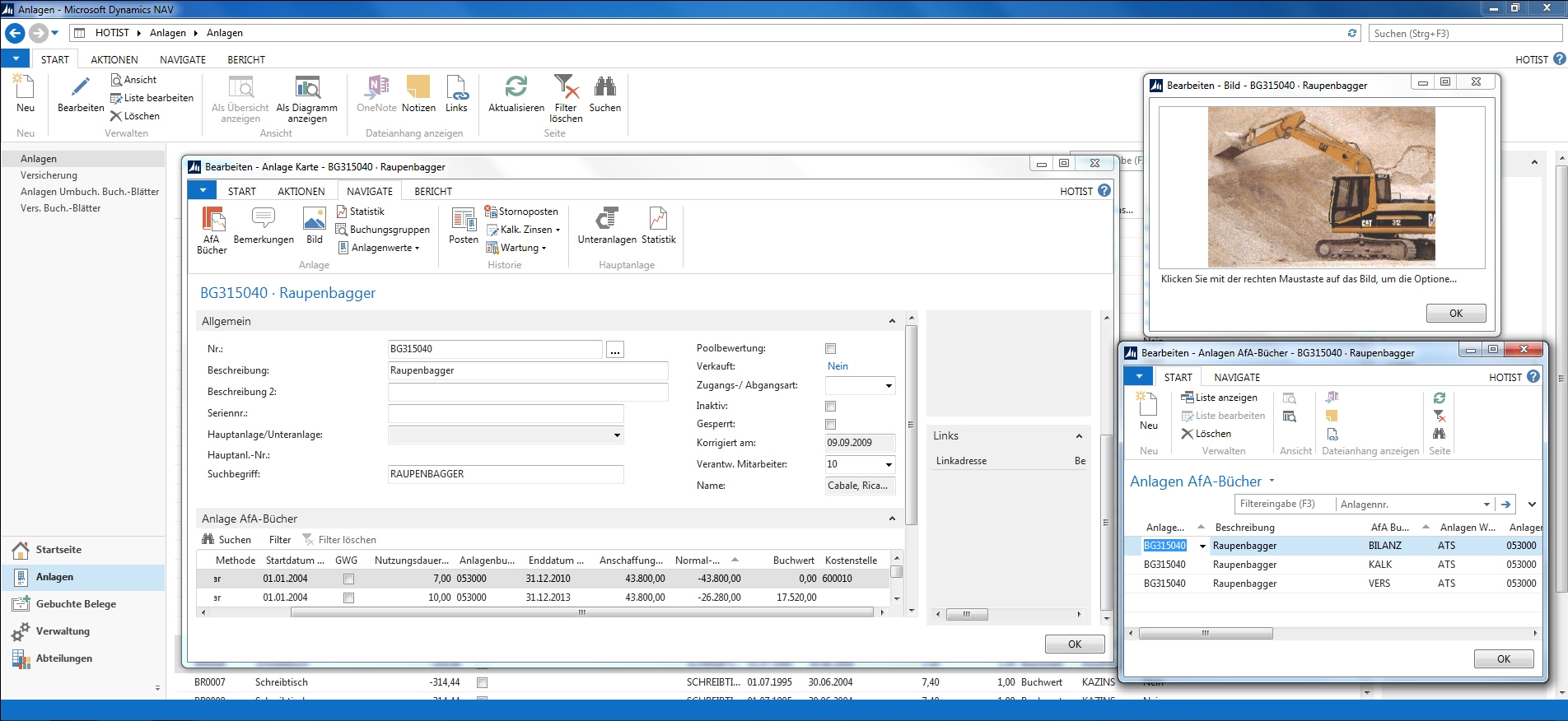Click Löschen in AfA-Bücher window
The width and height of the screenshot is (1568, 721).
coord(1206,434)
